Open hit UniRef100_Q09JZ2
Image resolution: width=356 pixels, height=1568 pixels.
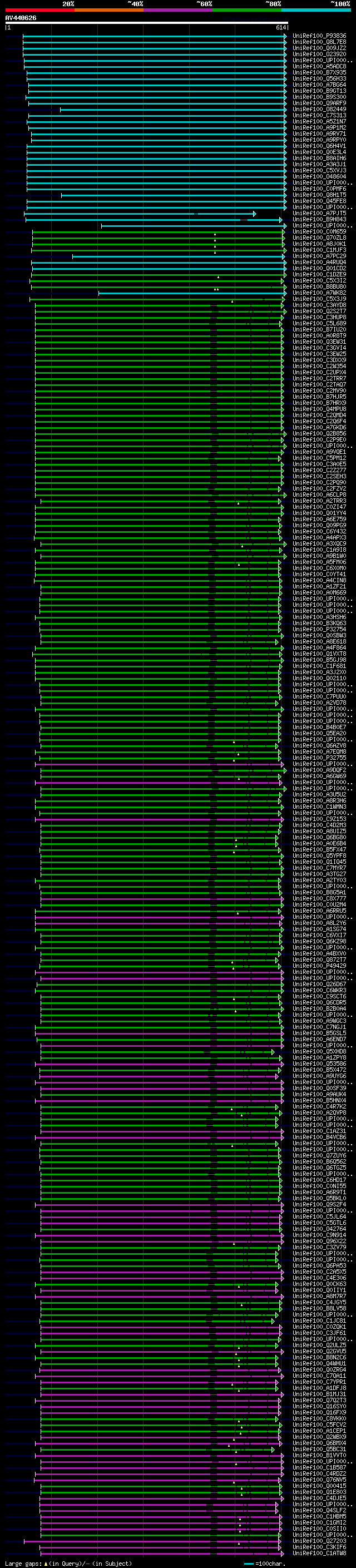pyautogui.click(x=319, y=48)
